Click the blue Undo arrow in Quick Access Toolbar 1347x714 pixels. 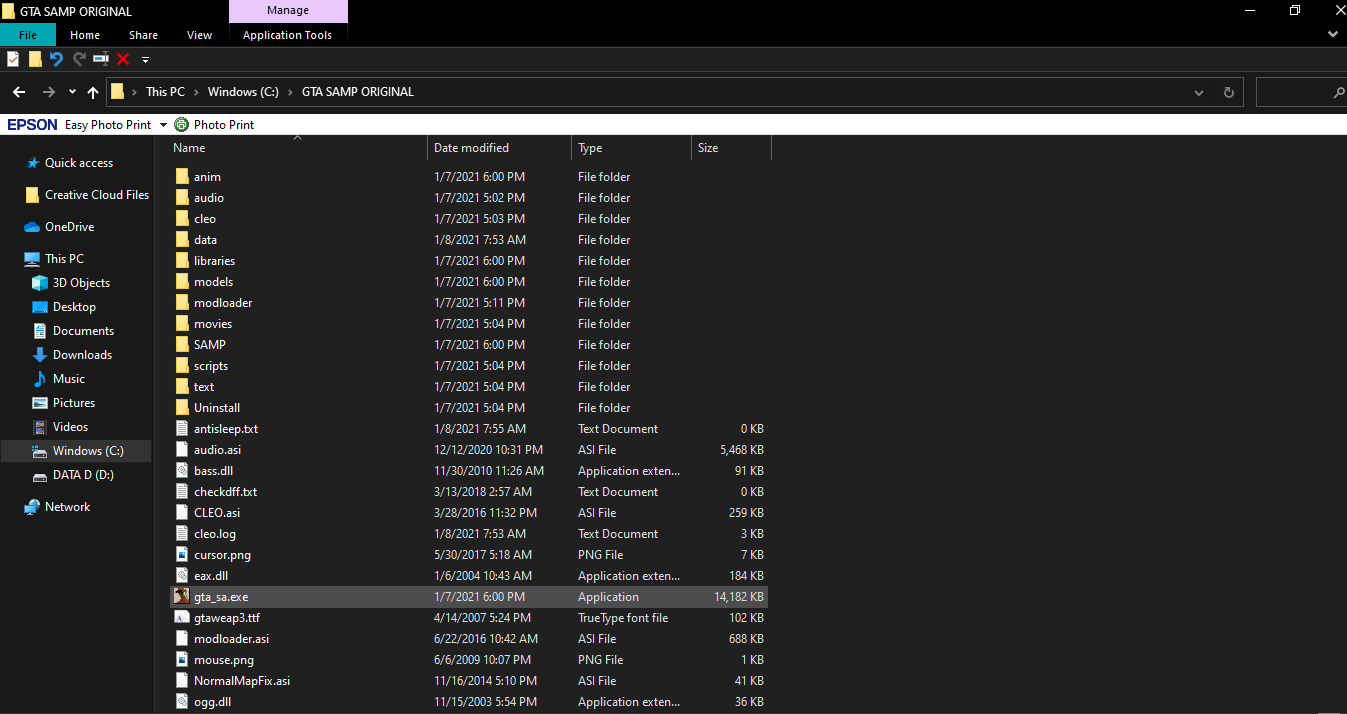57,59
